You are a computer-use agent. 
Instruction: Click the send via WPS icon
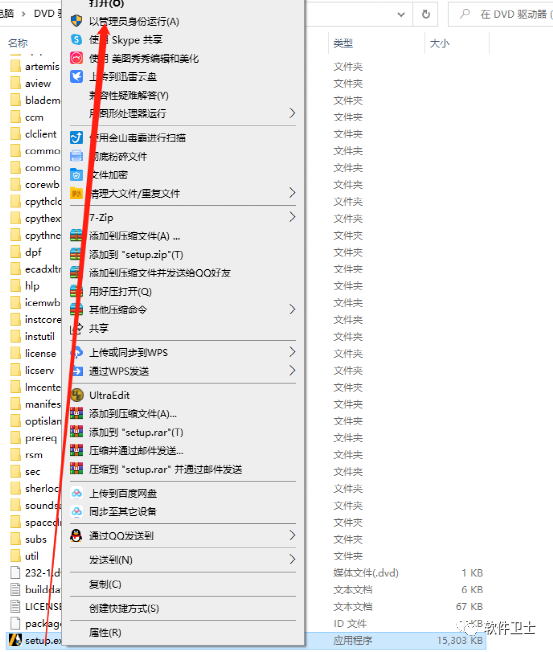(x=77, y=371)
